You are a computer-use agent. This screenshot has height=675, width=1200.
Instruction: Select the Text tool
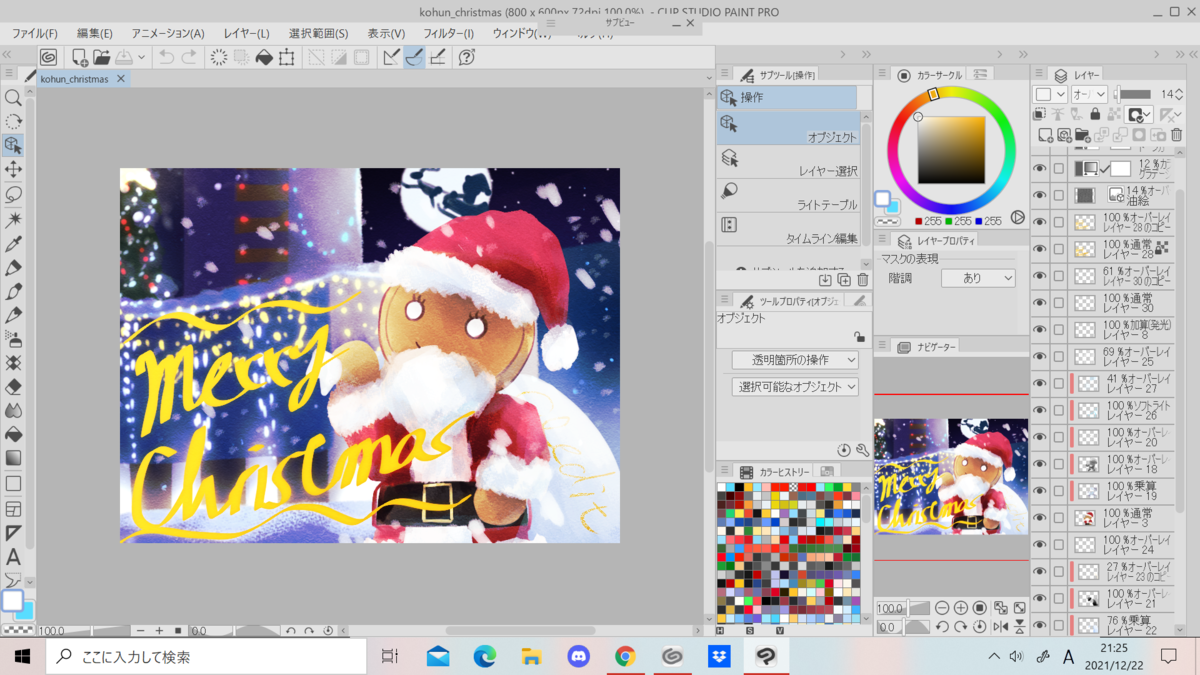(x=13, y=556)
